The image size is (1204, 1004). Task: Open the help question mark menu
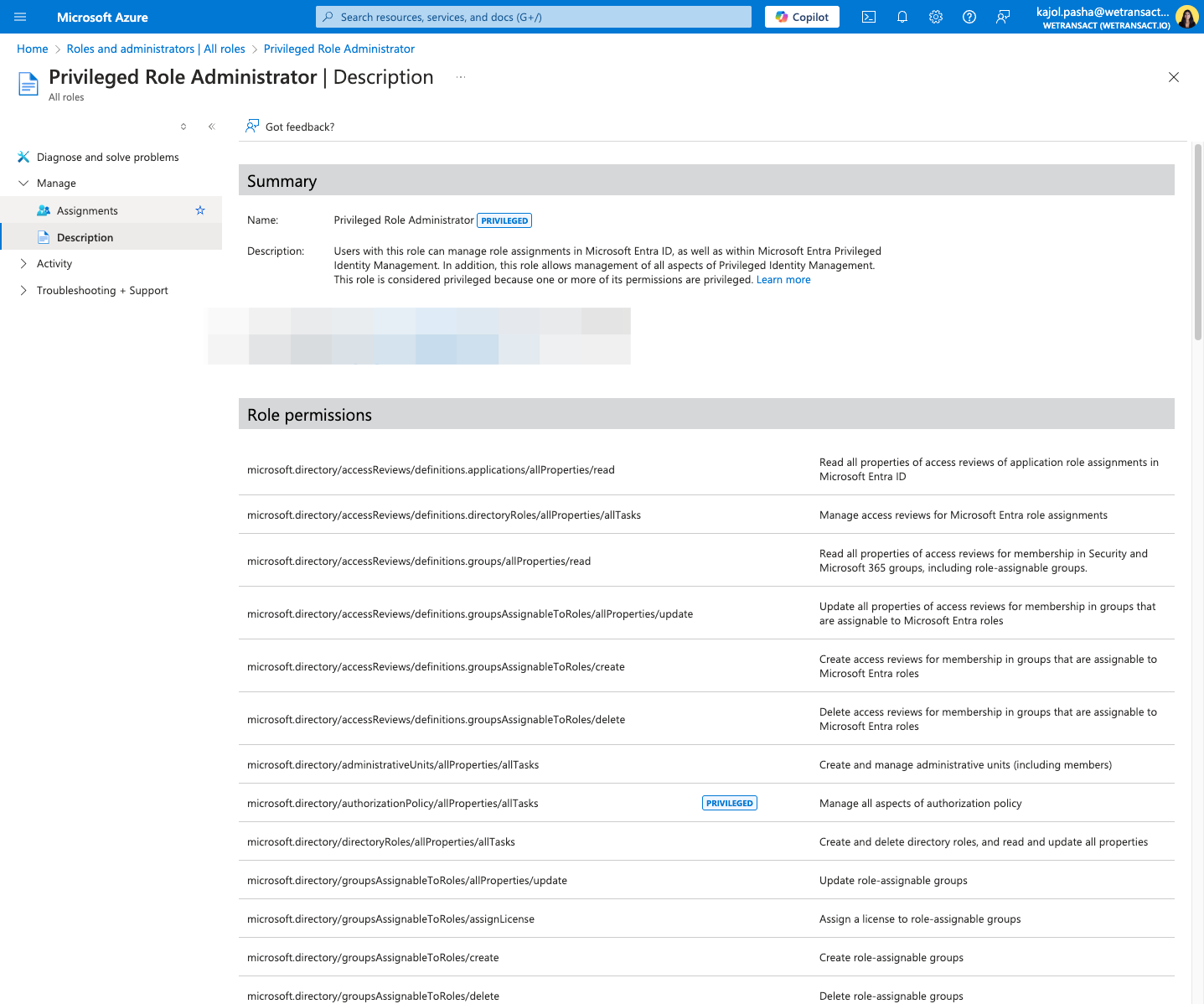pos(969,17)
